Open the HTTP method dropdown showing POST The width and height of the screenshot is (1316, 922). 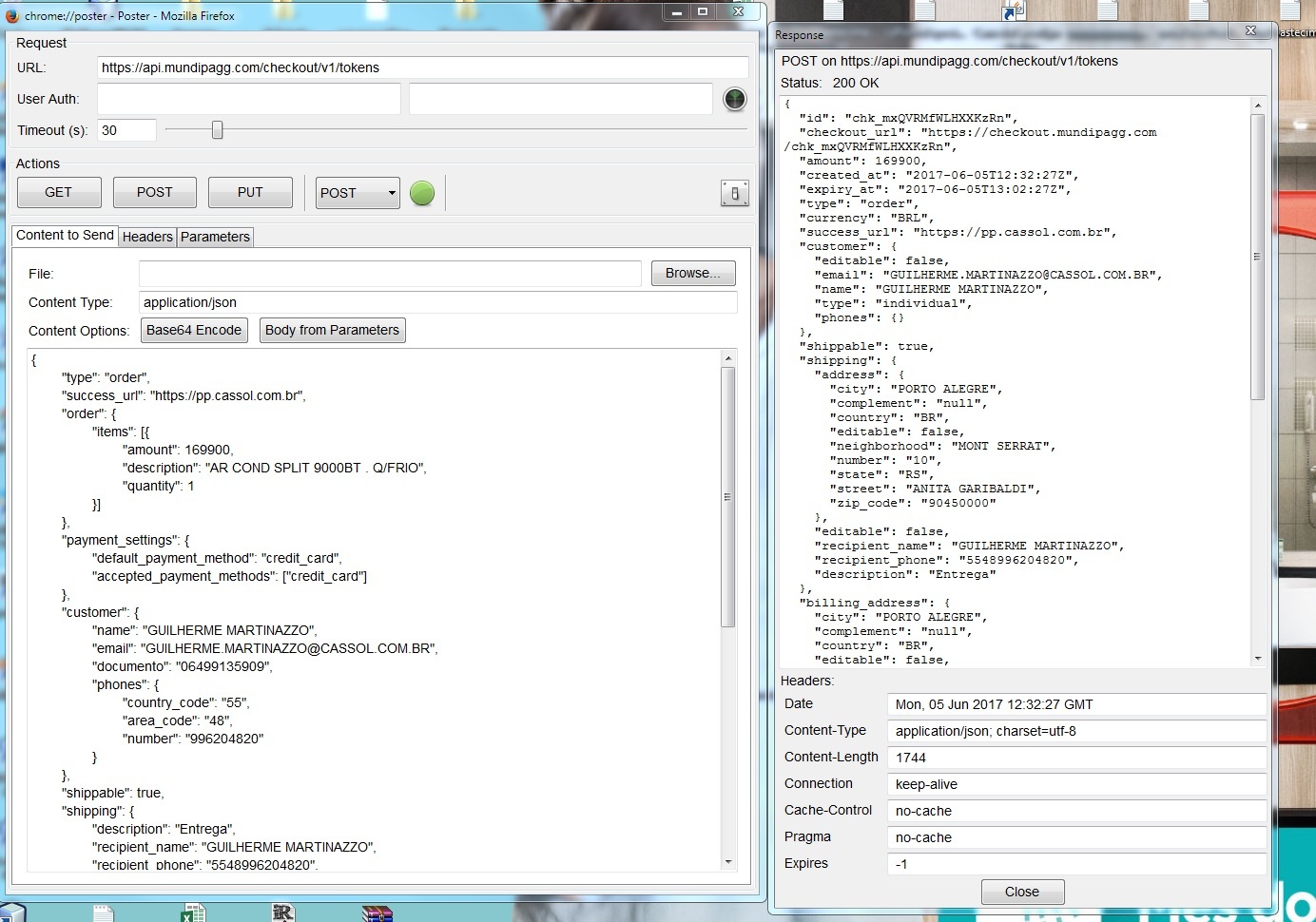[358, 193]
